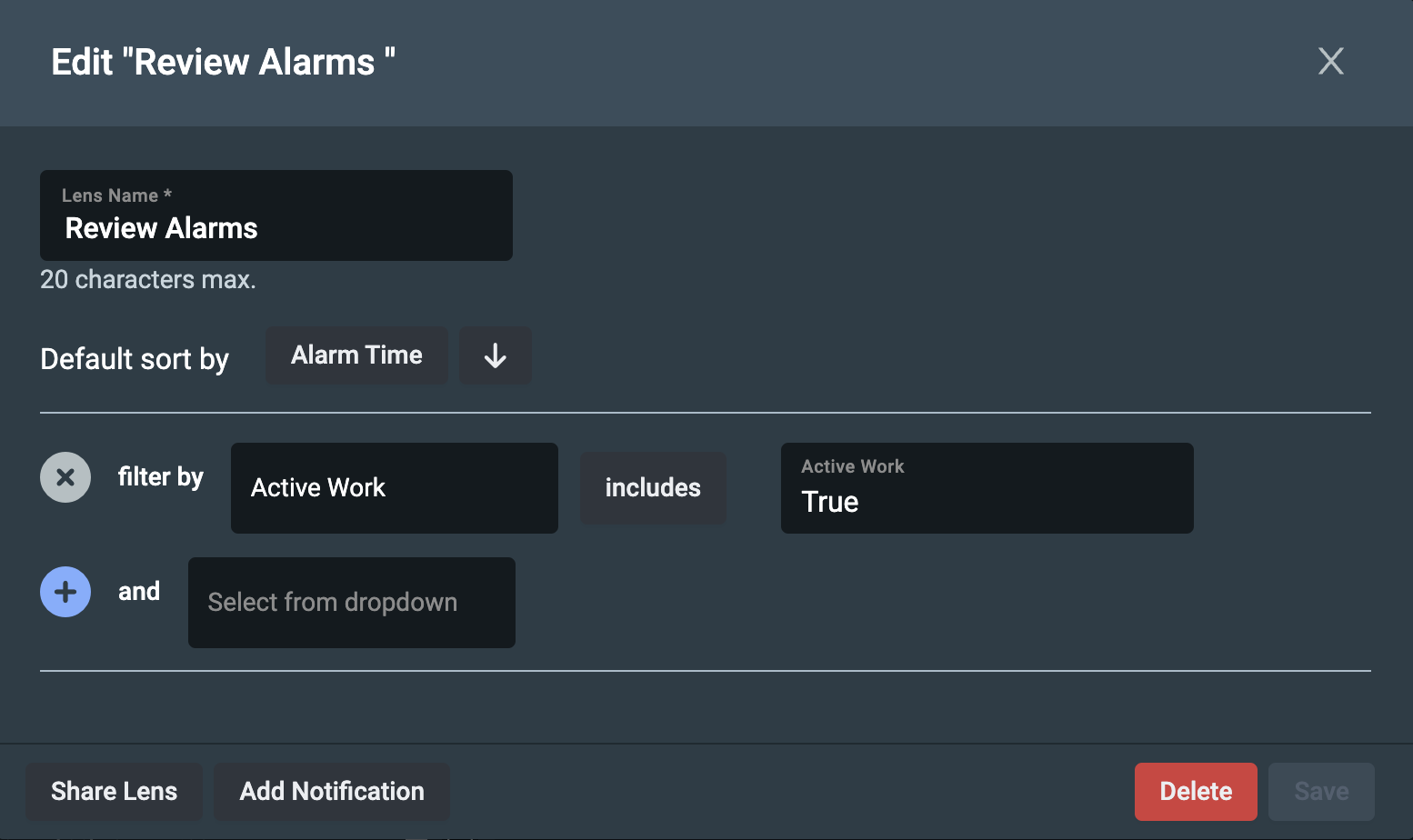Change the includes operator
Viewport: 1413px width, 840px height.
click(x=653, y=488)
